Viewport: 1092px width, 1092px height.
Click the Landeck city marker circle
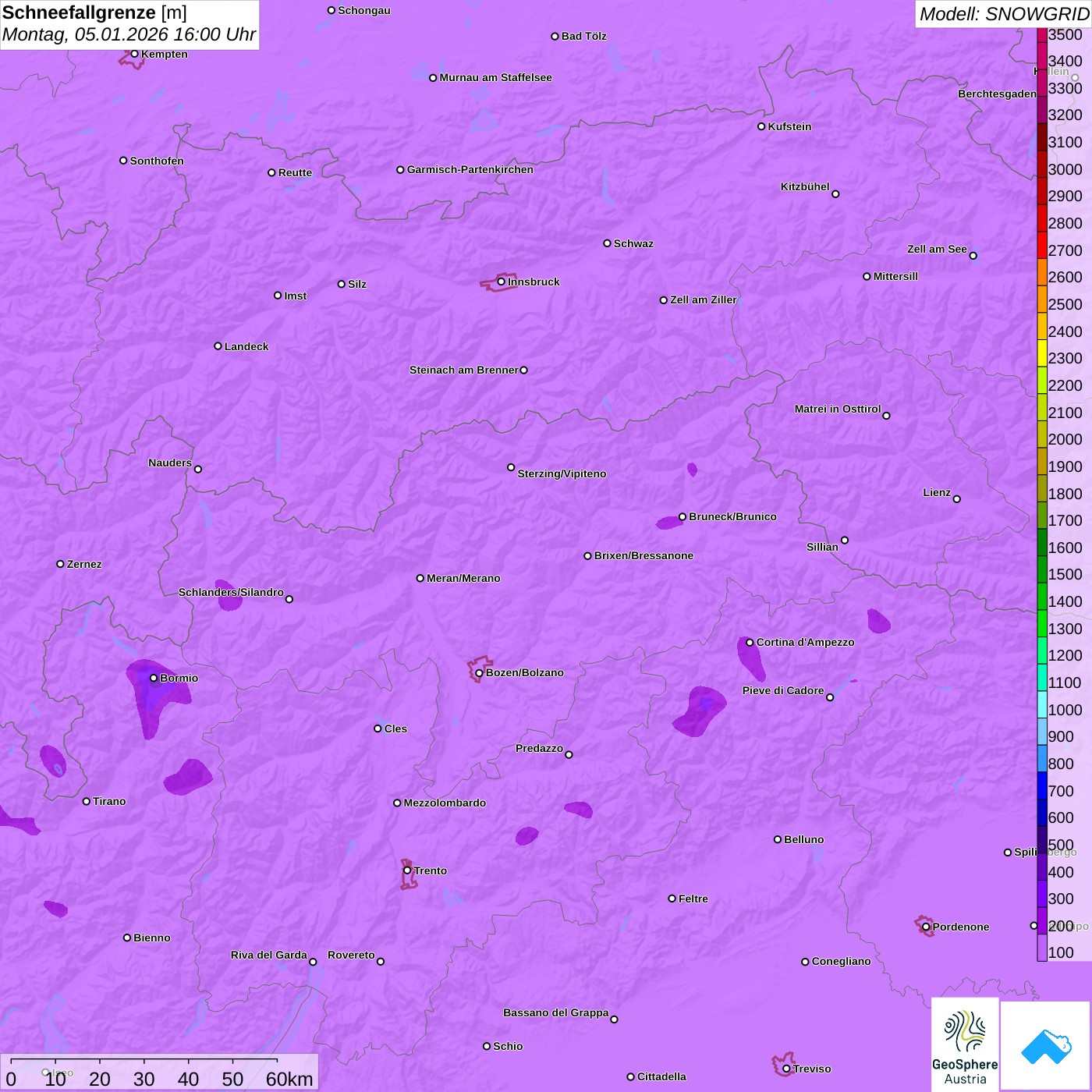click(x=218, y=346)
